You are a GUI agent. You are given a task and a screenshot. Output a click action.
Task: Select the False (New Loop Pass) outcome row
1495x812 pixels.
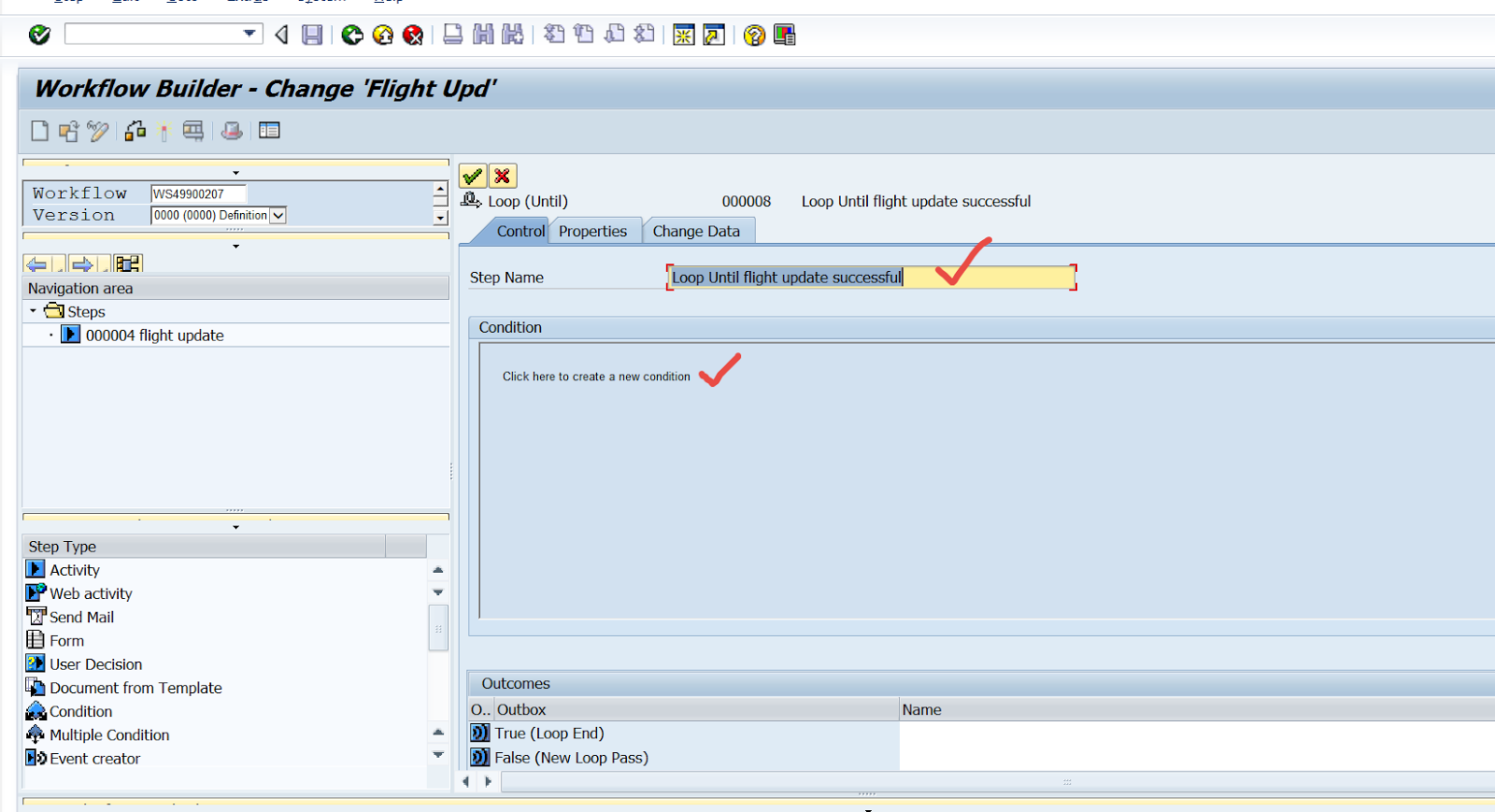coord(571,758)
